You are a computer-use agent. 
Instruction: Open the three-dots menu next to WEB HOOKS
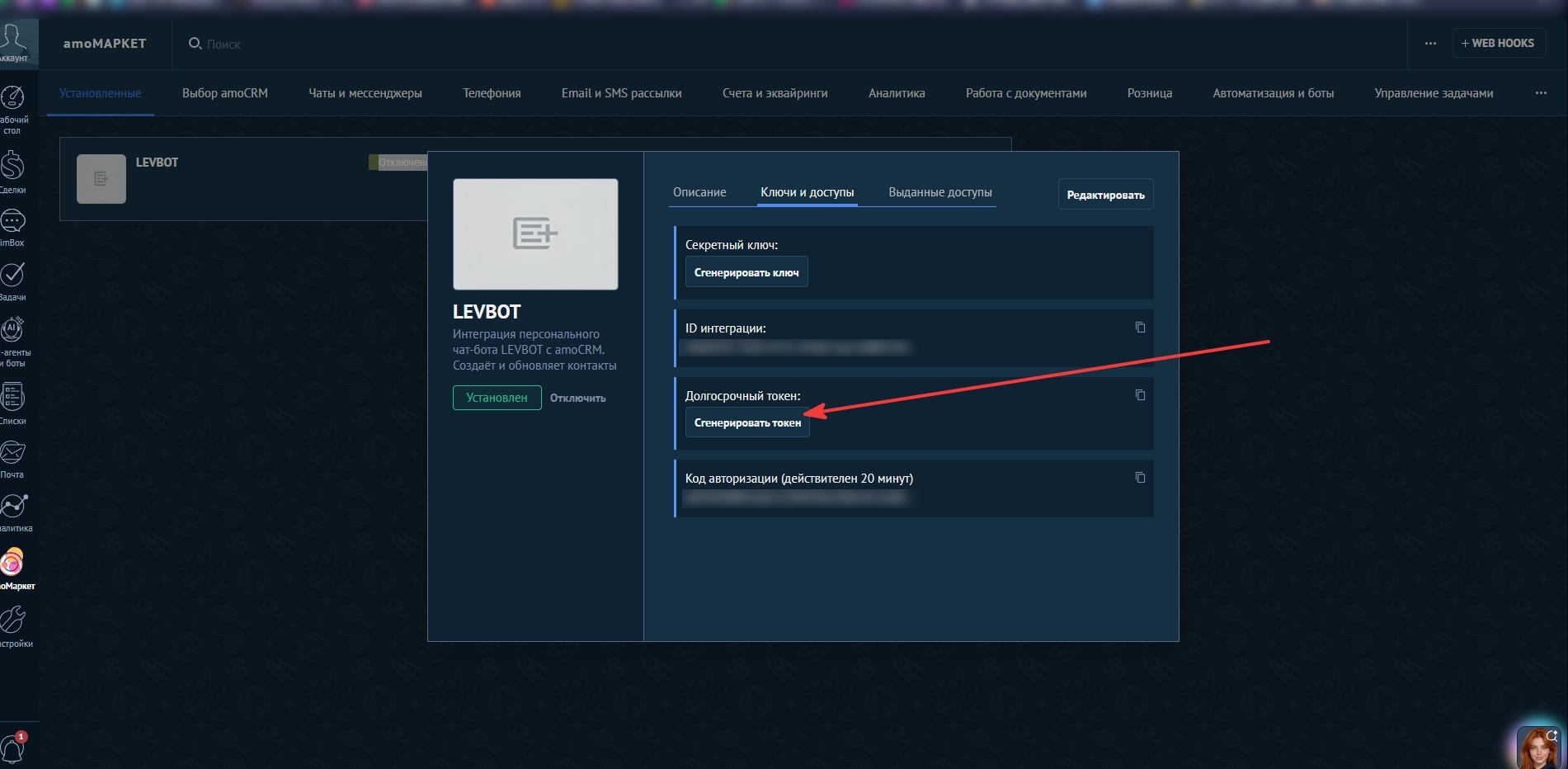1430,43
